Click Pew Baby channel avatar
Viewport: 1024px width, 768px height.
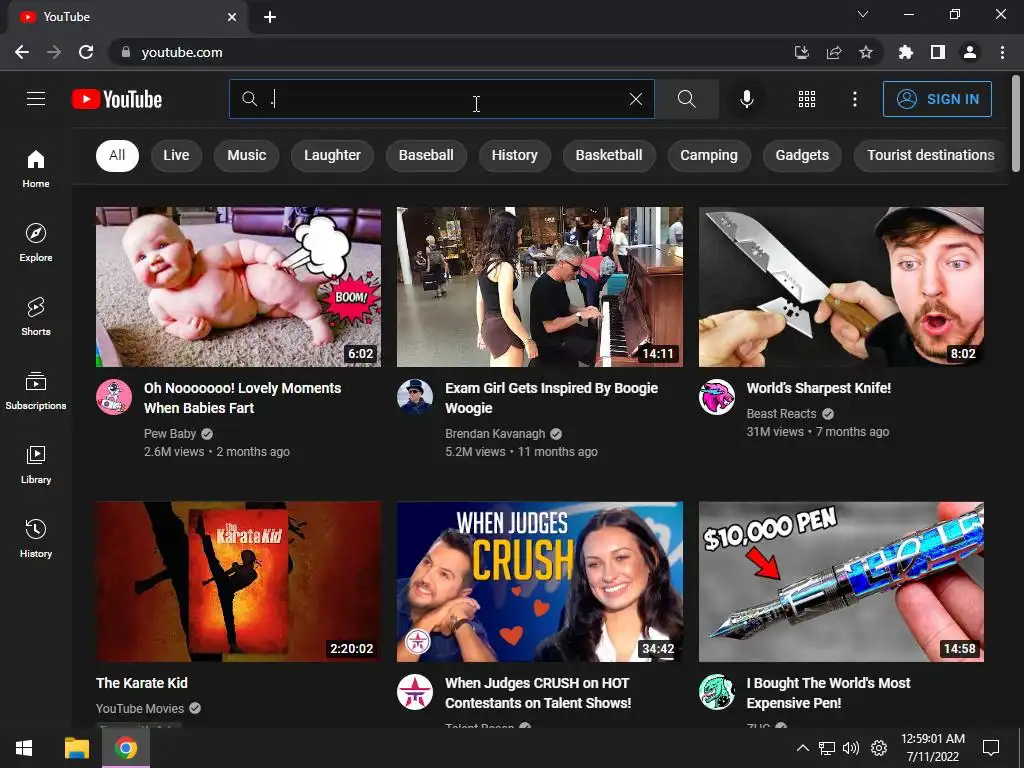(x=114, y=397)
